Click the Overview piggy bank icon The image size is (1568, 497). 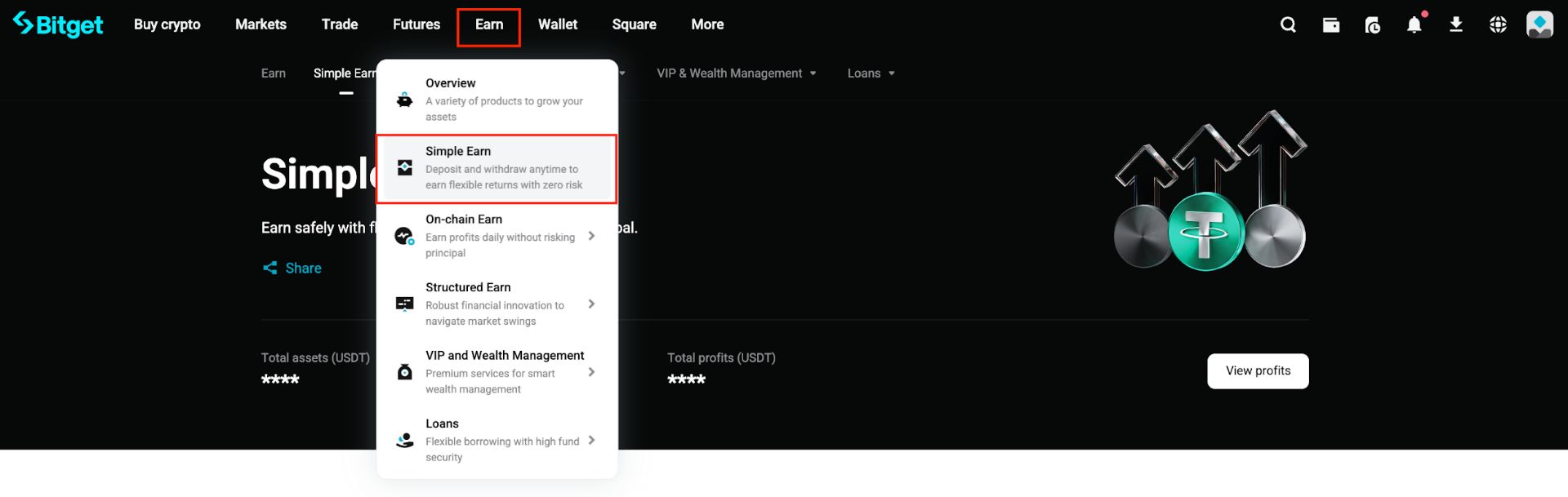(x=404, y=100)
